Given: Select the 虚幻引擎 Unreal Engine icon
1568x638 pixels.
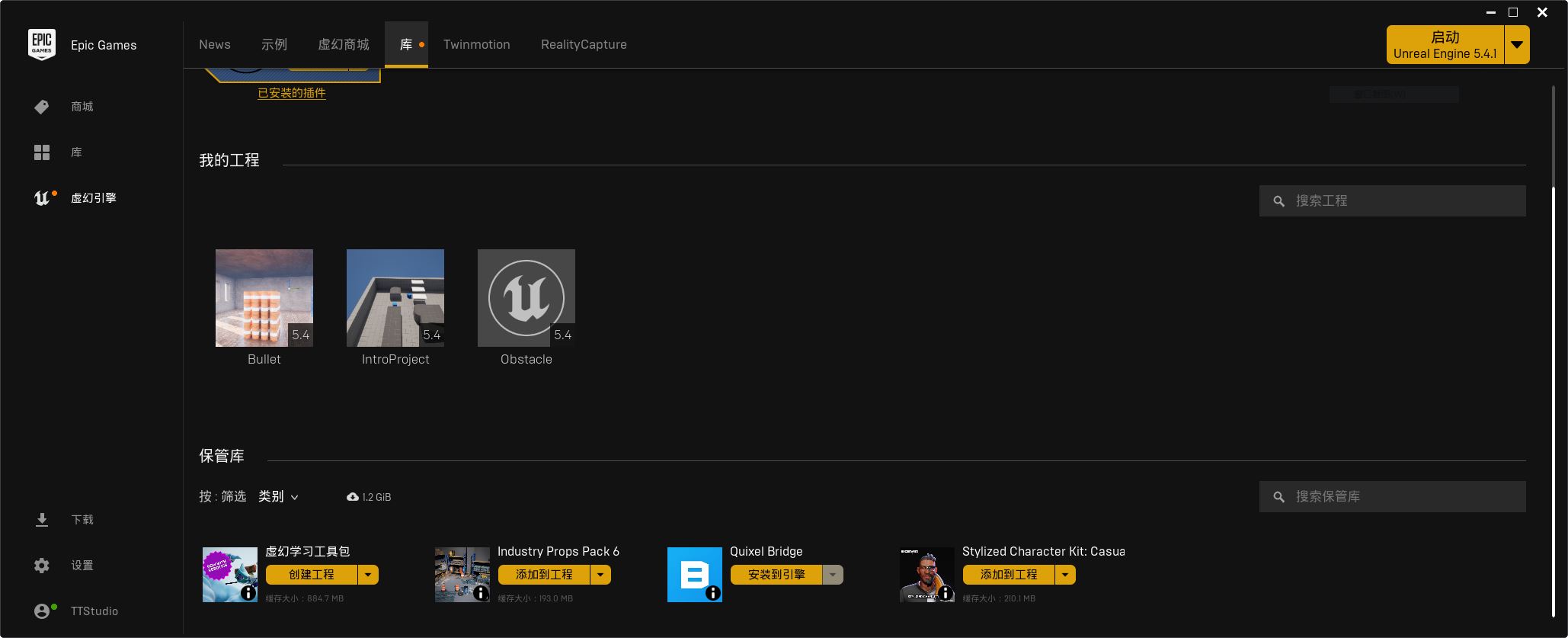Looking at the screenshot, I should [x=42, y=198].
